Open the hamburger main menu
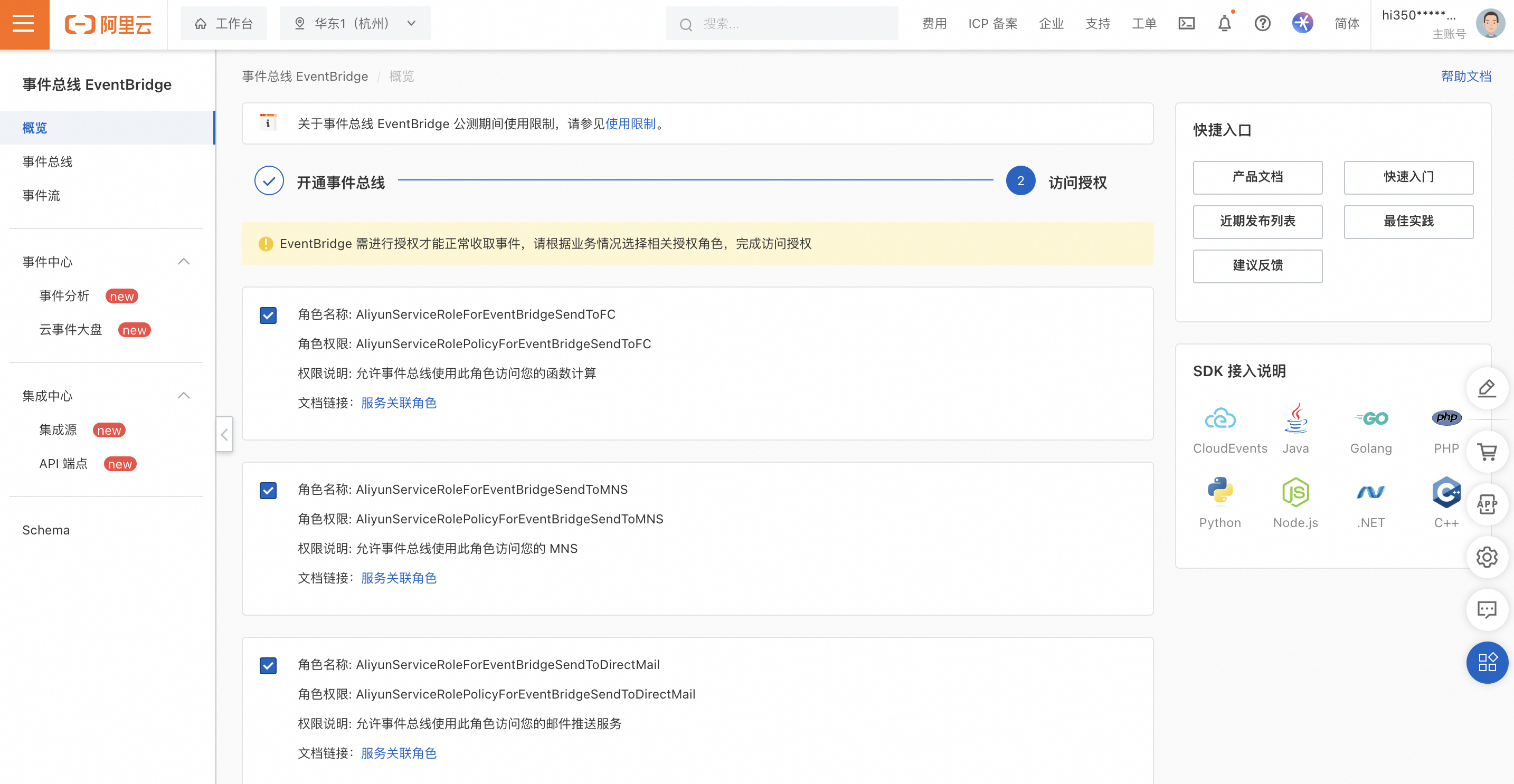 (x=24, y=24)
